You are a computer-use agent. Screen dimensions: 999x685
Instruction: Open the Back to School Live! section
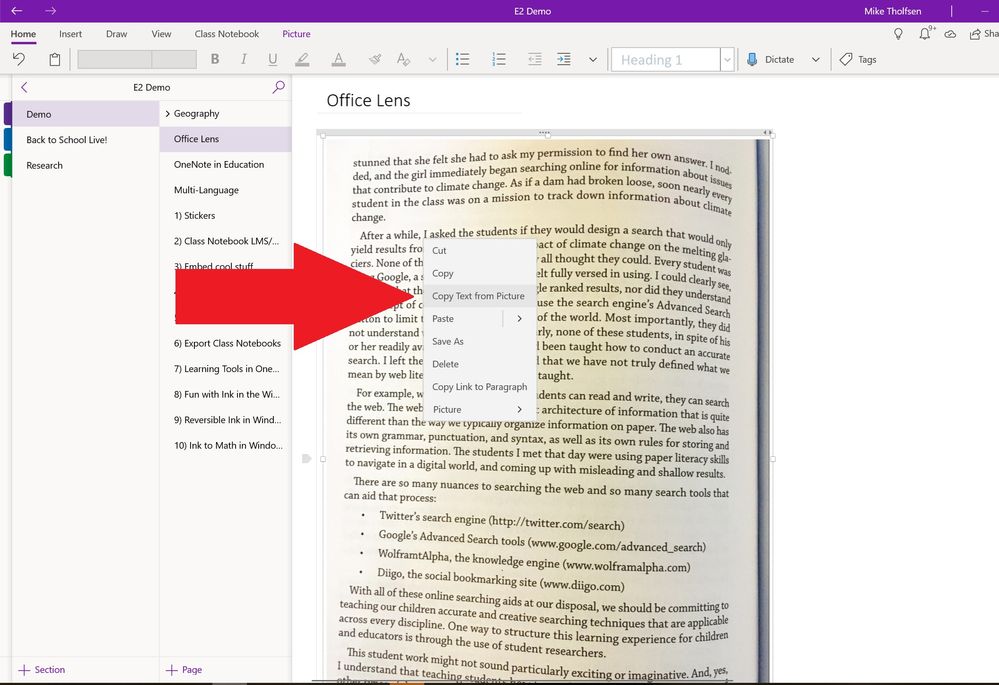coord(85,140)
